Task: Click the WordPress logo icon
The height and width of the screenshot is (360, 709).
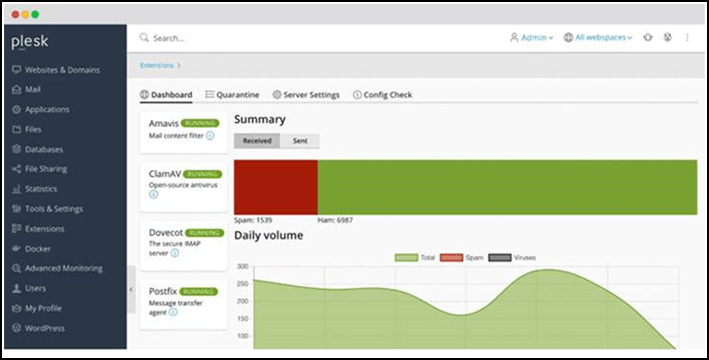Action: click(17, 328)
